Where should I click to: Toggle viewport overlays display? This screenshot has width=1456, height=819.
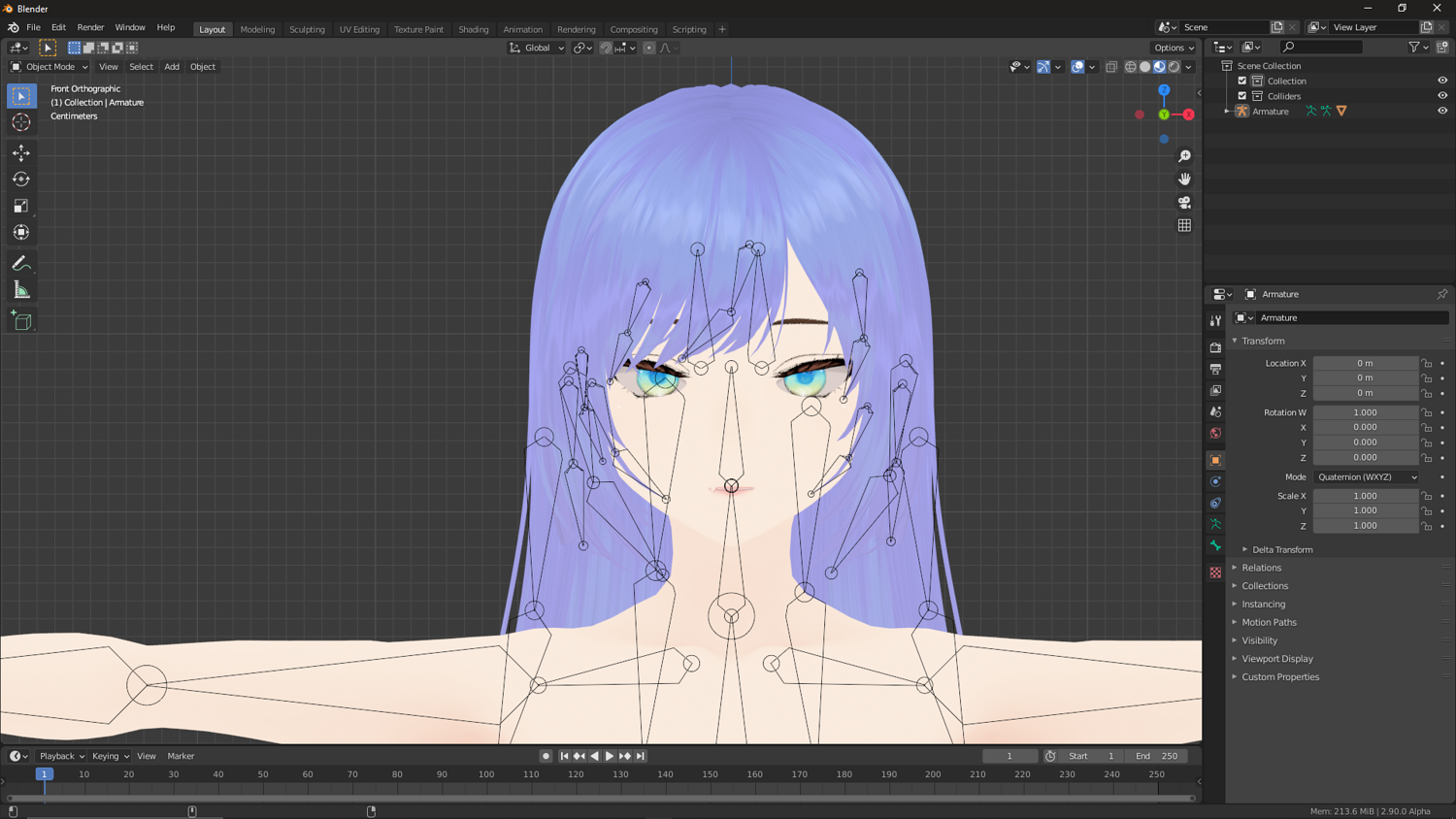point(1077,67)
